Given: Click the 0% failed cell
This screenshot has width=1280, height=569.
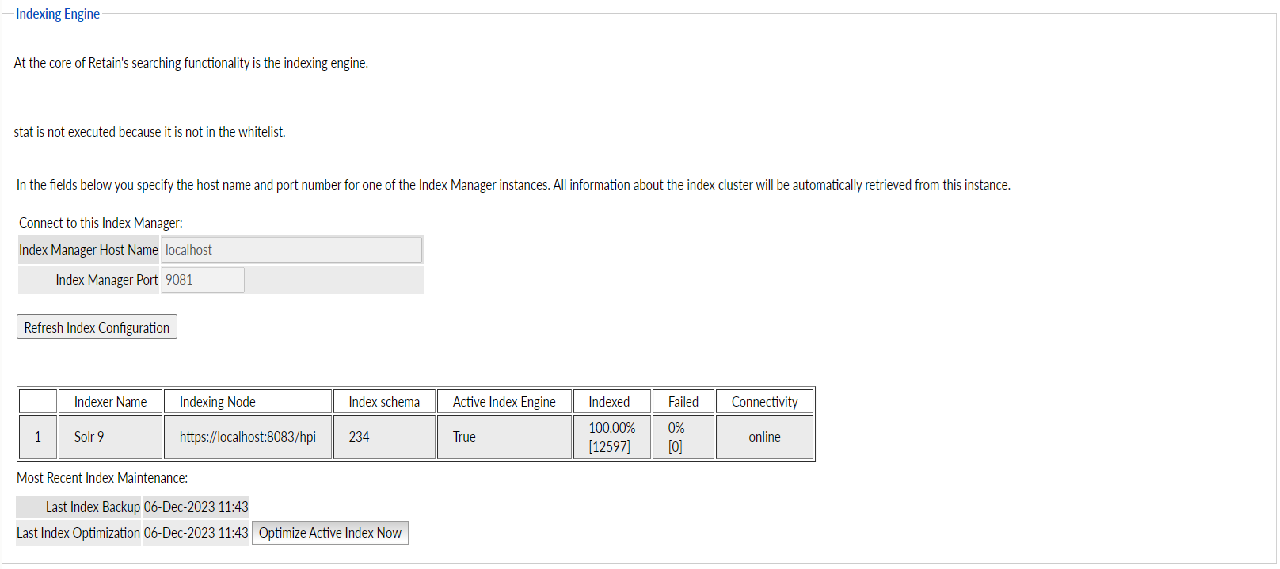Looking at the screenshot, I should pyautogui.click(x=683, y=437).
